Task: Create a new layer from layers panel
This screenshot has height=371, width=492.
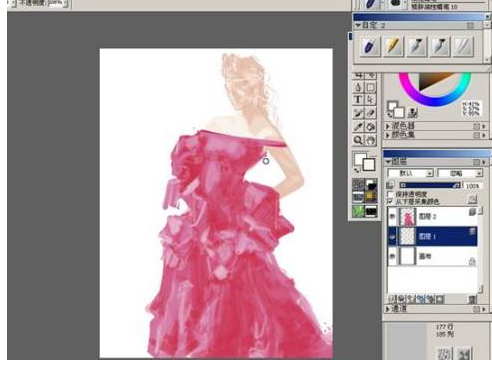Action: click(410, 299)
